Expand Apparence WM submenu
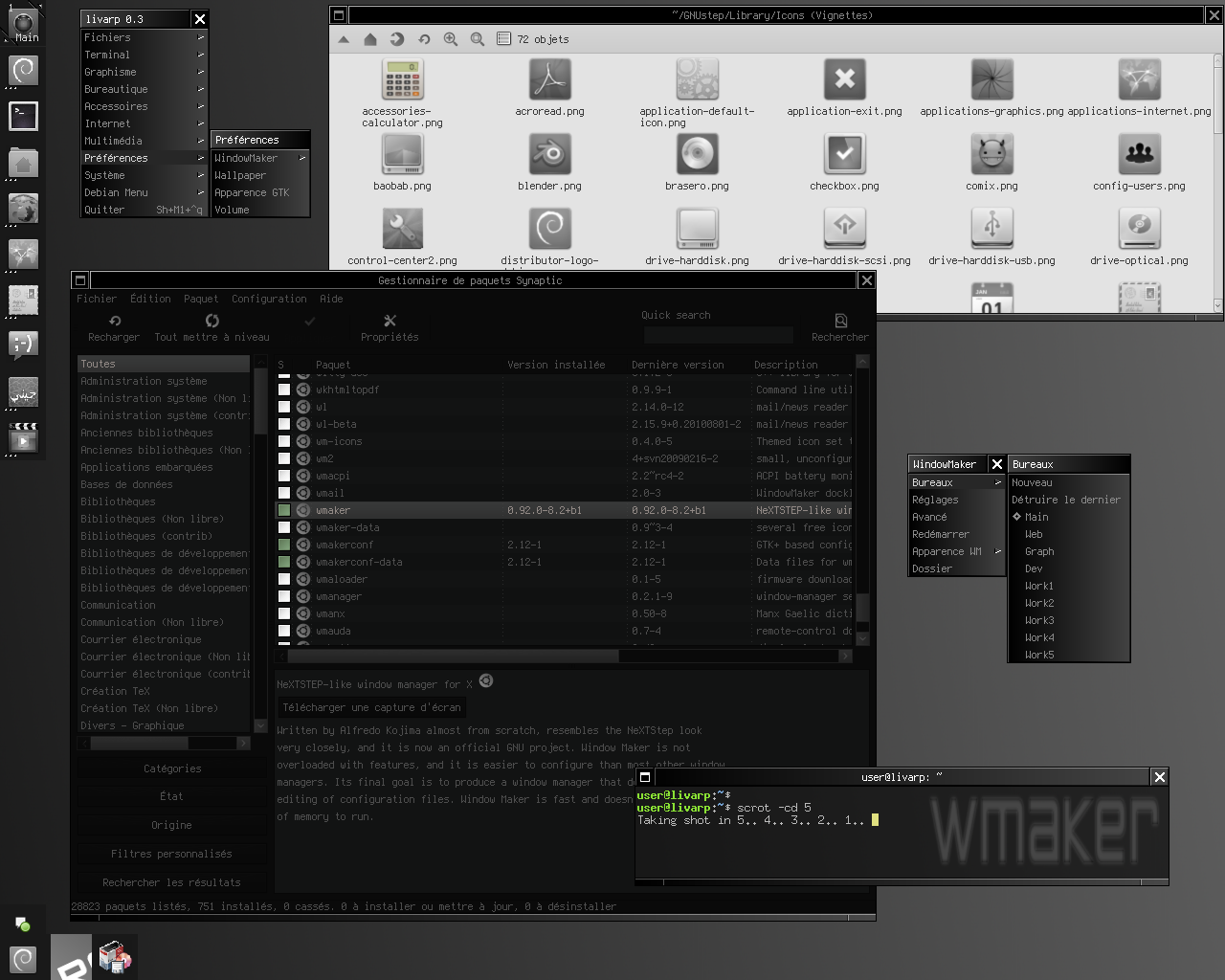The image size is (1225, 980). tap(957, 551)
